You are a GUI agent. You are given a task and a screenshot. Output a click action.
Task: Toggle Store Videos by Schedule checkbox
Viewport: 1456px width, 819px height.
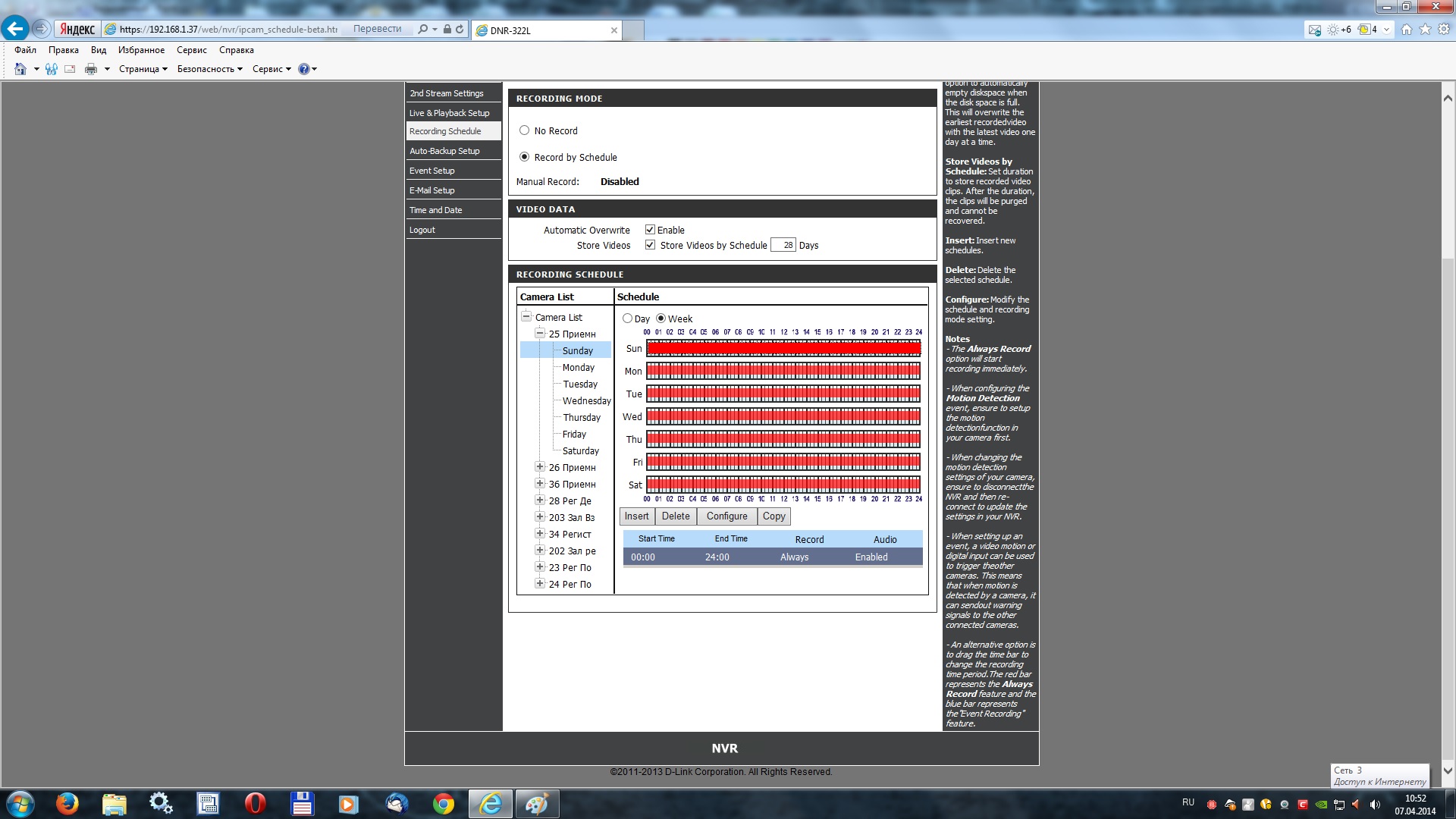(650, 245)
